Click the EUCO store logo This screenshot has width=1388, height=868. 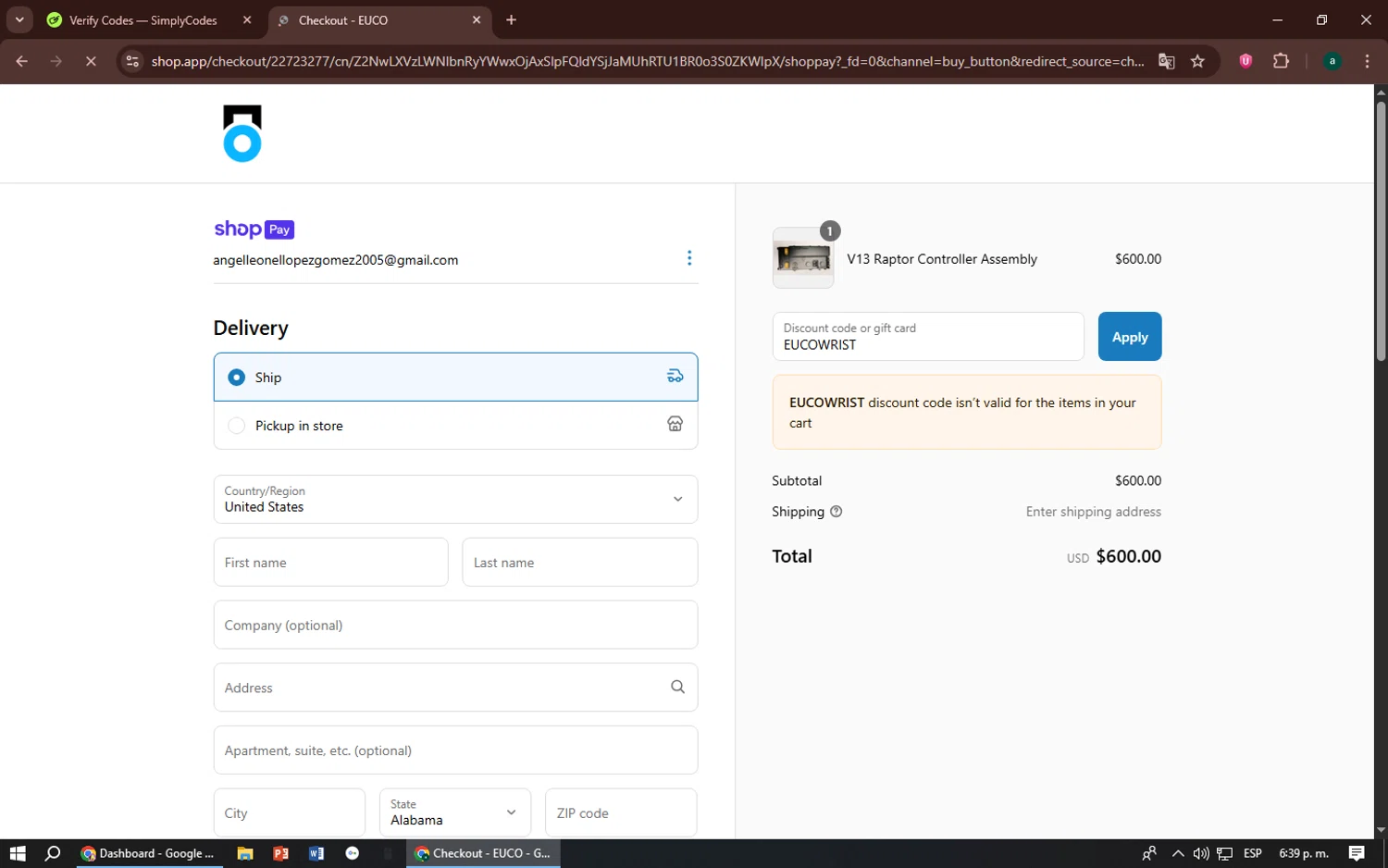pyautogui.click(x=242, y=133)
